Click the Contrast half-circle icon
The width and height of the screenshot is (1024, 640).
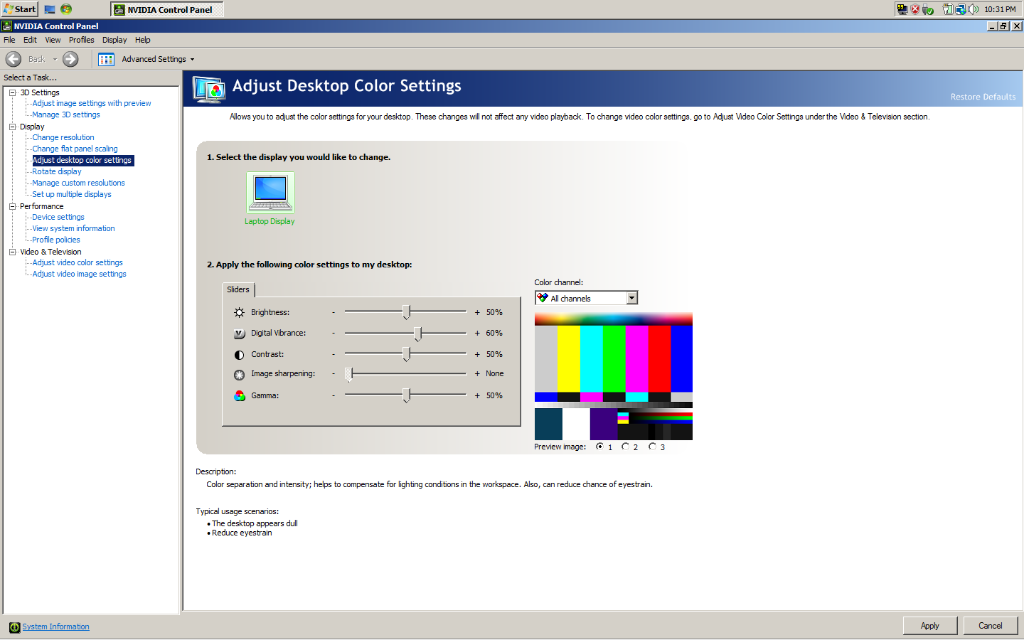pyautogui.click(x=239, y=355)
